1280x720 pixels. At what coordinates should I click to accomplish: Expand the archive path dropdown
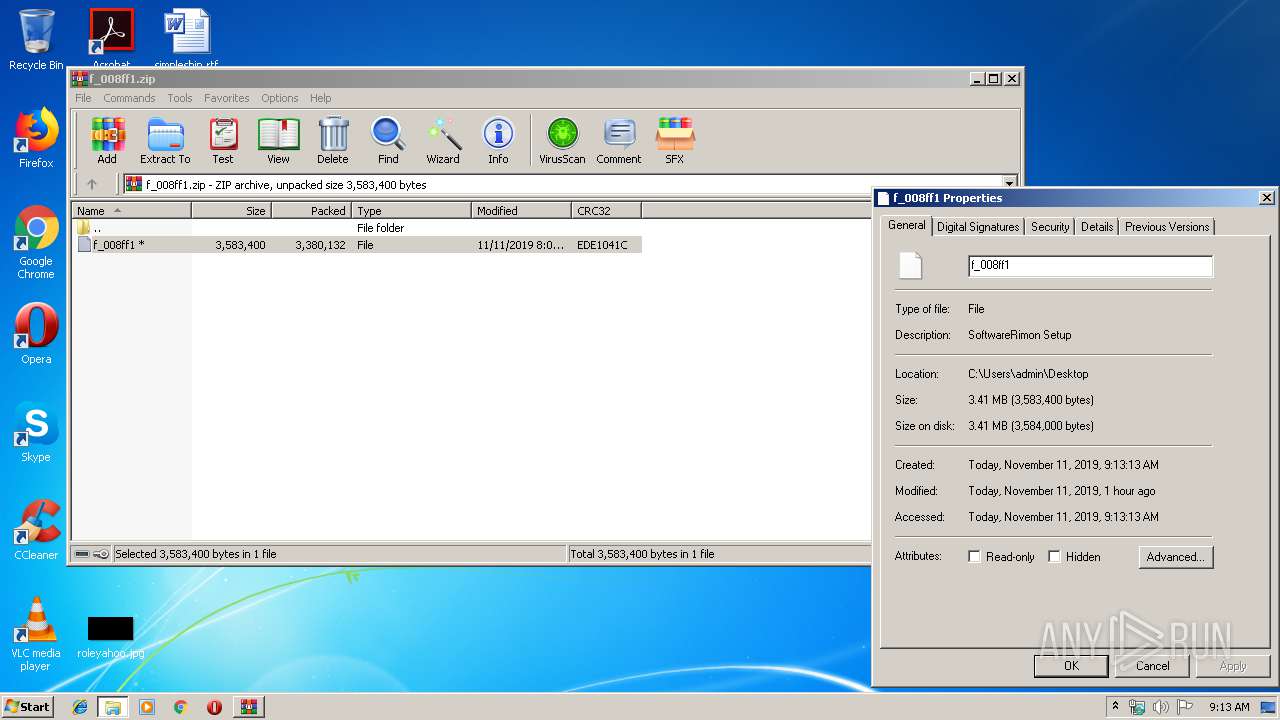click(1009, 184)
